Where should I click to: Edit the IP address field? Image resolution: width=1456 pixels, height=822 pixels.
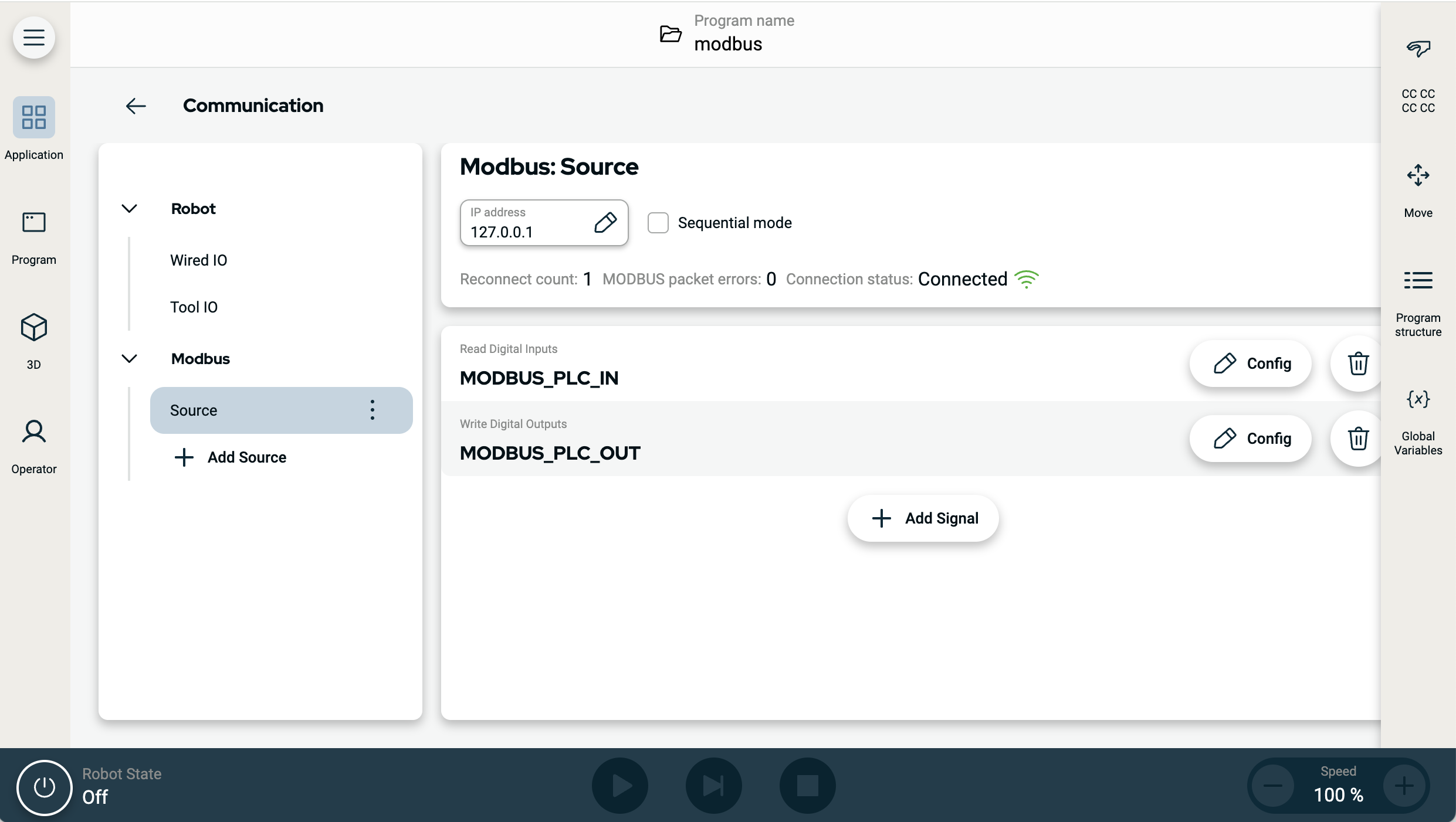[605, 223]
